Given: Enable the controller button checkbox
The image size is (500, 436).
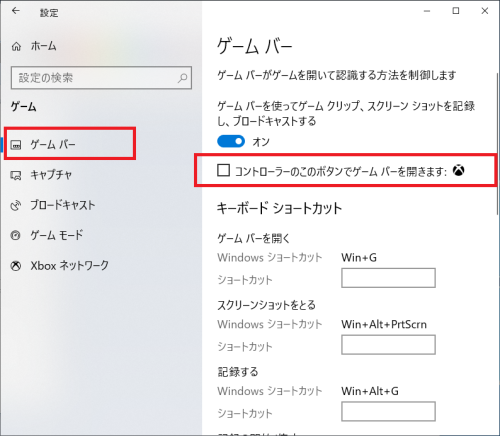Looking at the screenshot, I should pos(223,170).
